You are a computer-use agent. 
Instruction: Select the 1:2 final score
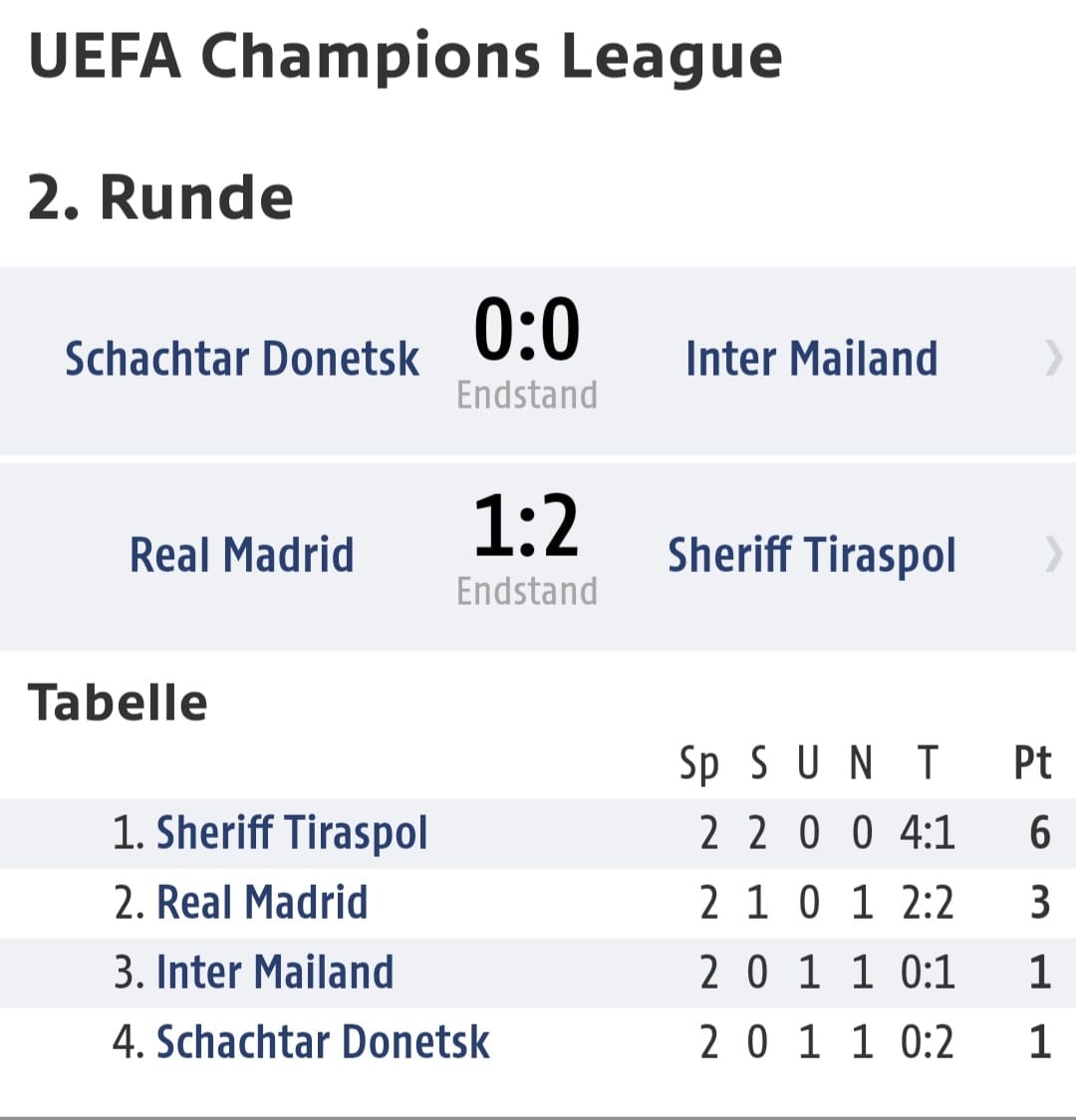[x=527, y=526]
